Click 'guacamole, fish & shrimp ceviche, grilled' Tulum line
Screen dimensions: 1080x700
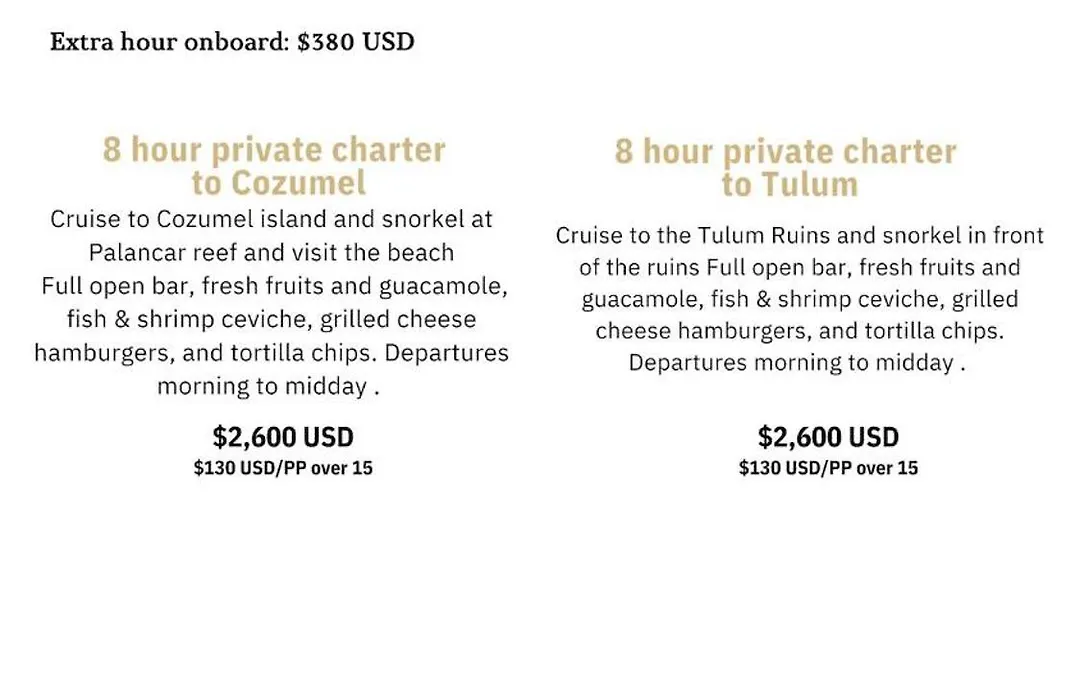(x=800, y=299)
